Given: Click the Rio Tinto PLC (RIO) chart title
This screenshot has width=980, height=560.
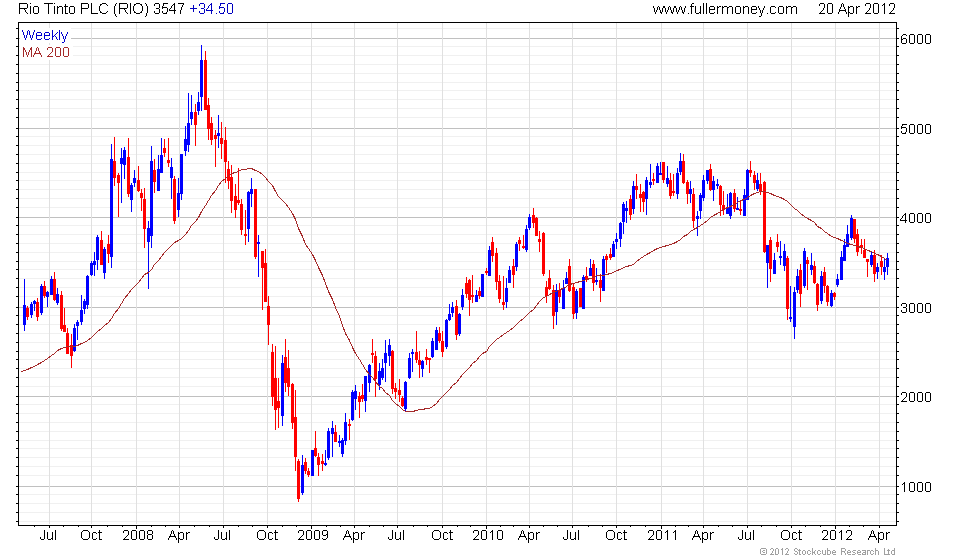Looking at the screenshot, I should pos(83,9).
